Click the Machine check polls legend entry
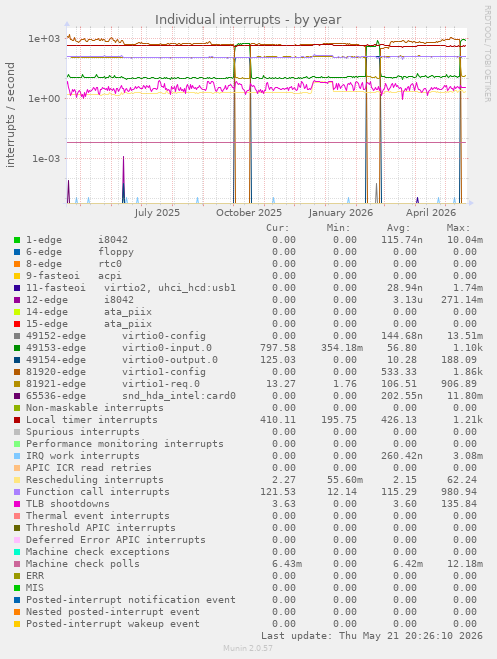This screenshot has width=497, height=659. point(83,564)
